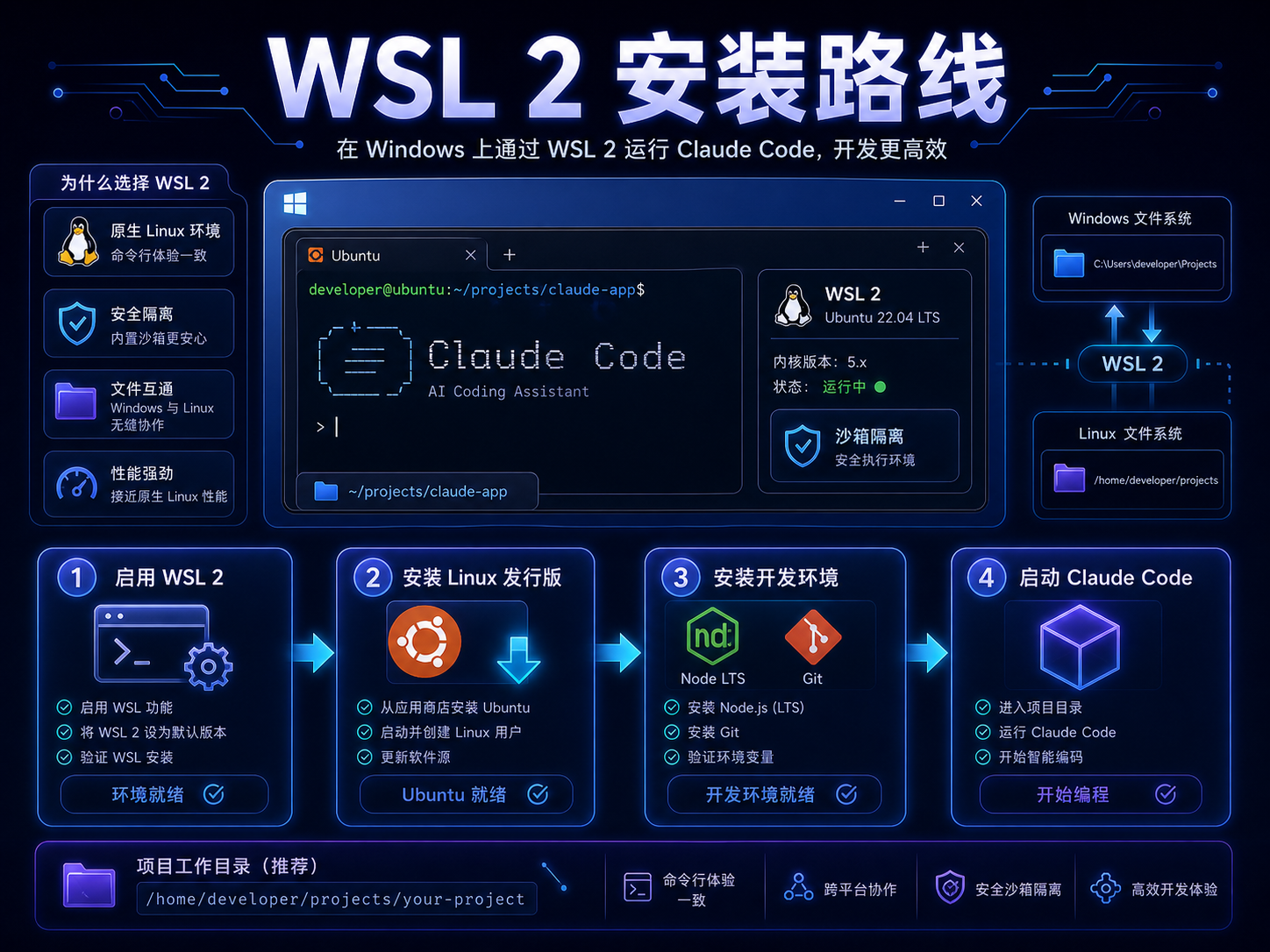This screenshot has width=1270, height=952.
Task: Click the Windows logo in the window title bar
Action: 296,203
